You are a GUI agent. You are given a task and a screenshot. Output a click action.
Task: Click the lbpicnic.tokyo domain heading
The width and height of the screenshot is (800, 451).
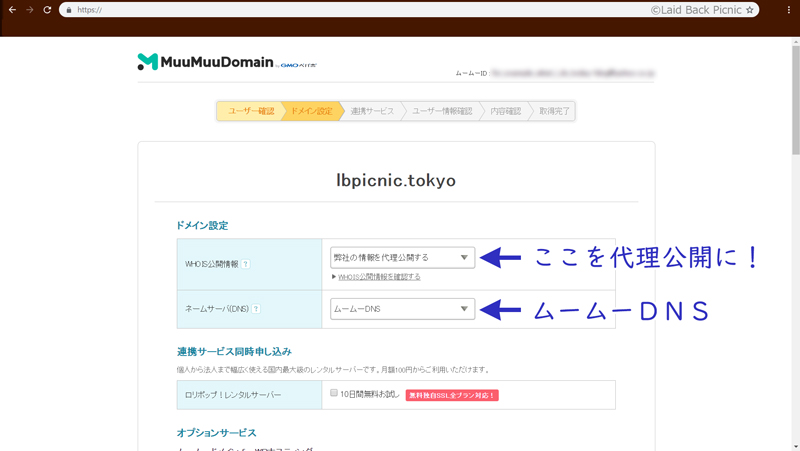(x=396, y=180)
